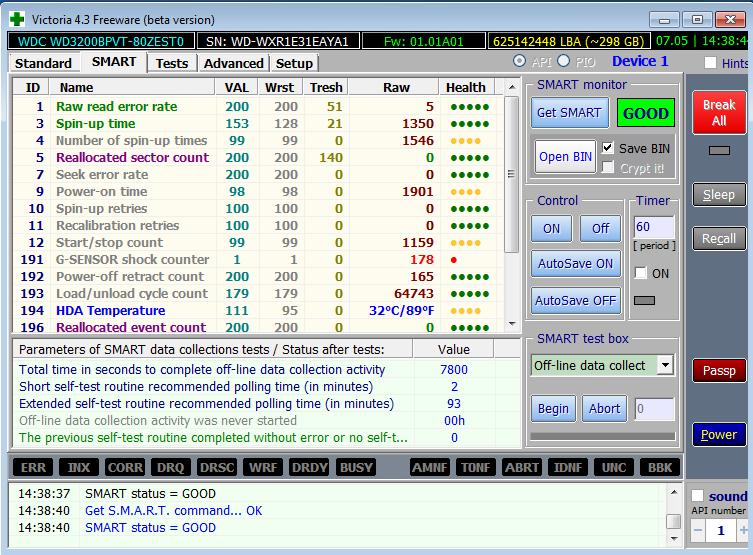Click the Name column header
Viewport: 753px width, 555px height.
tap(133, 87)
